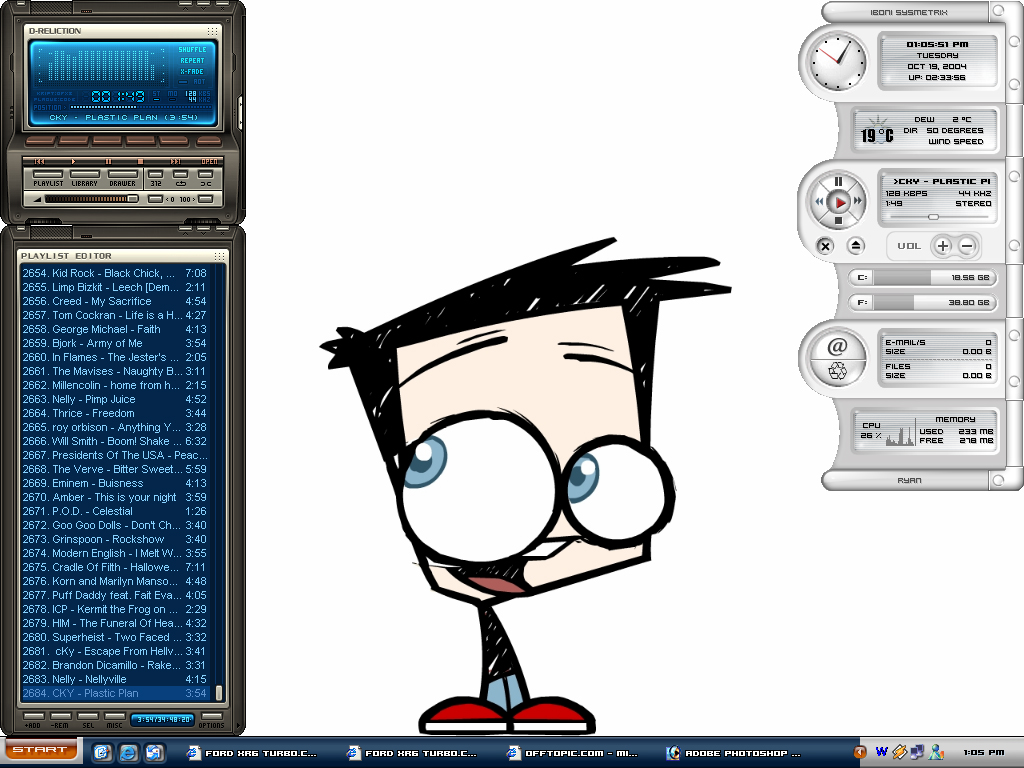This screenshot has height=768, width=1024.
Task: Click the weather sun icon showing 19°C
Action: coord(877,131)
